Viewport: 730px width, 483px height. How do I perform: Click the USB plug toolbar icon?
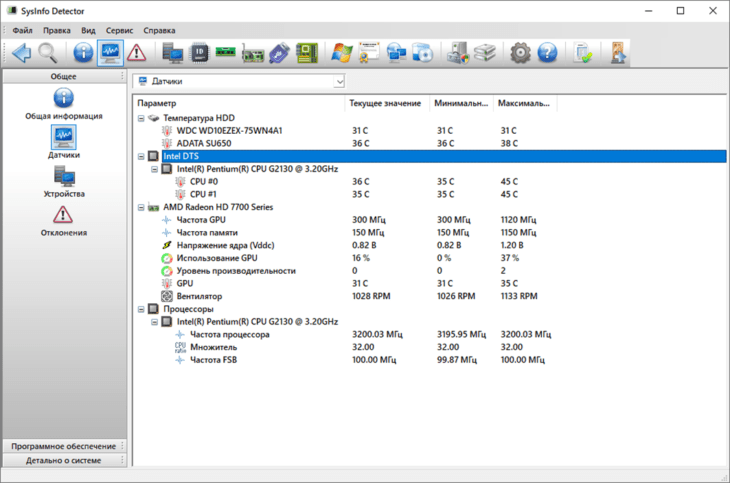pos(279,53)
